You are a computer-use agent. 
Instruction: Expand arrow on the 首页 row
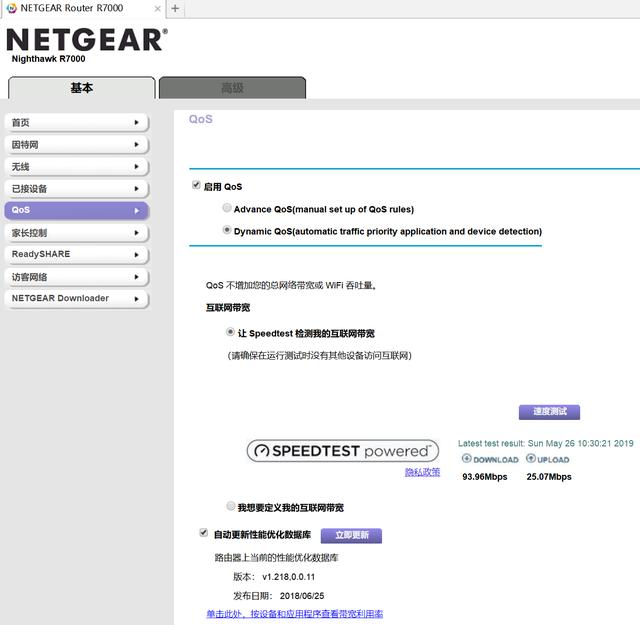click(137, 122)
